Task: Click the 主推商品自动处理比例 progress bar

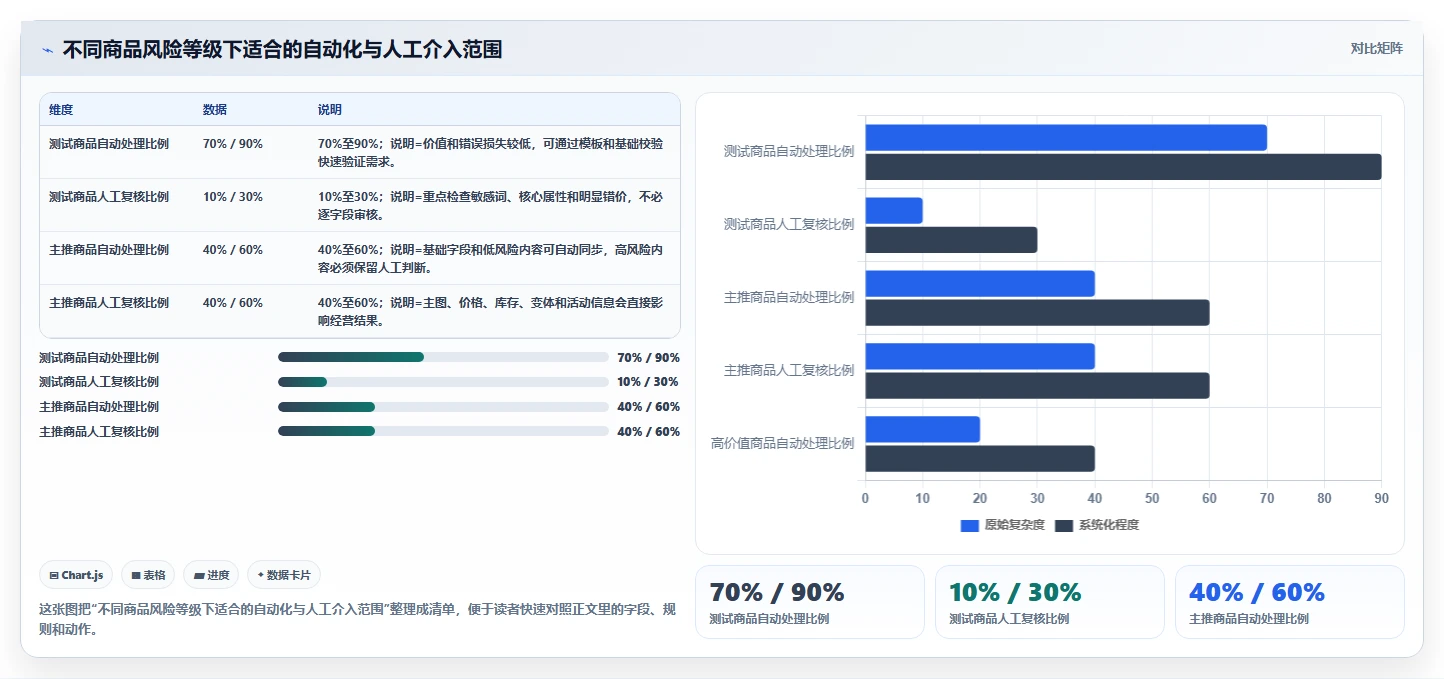Action: 443,407
